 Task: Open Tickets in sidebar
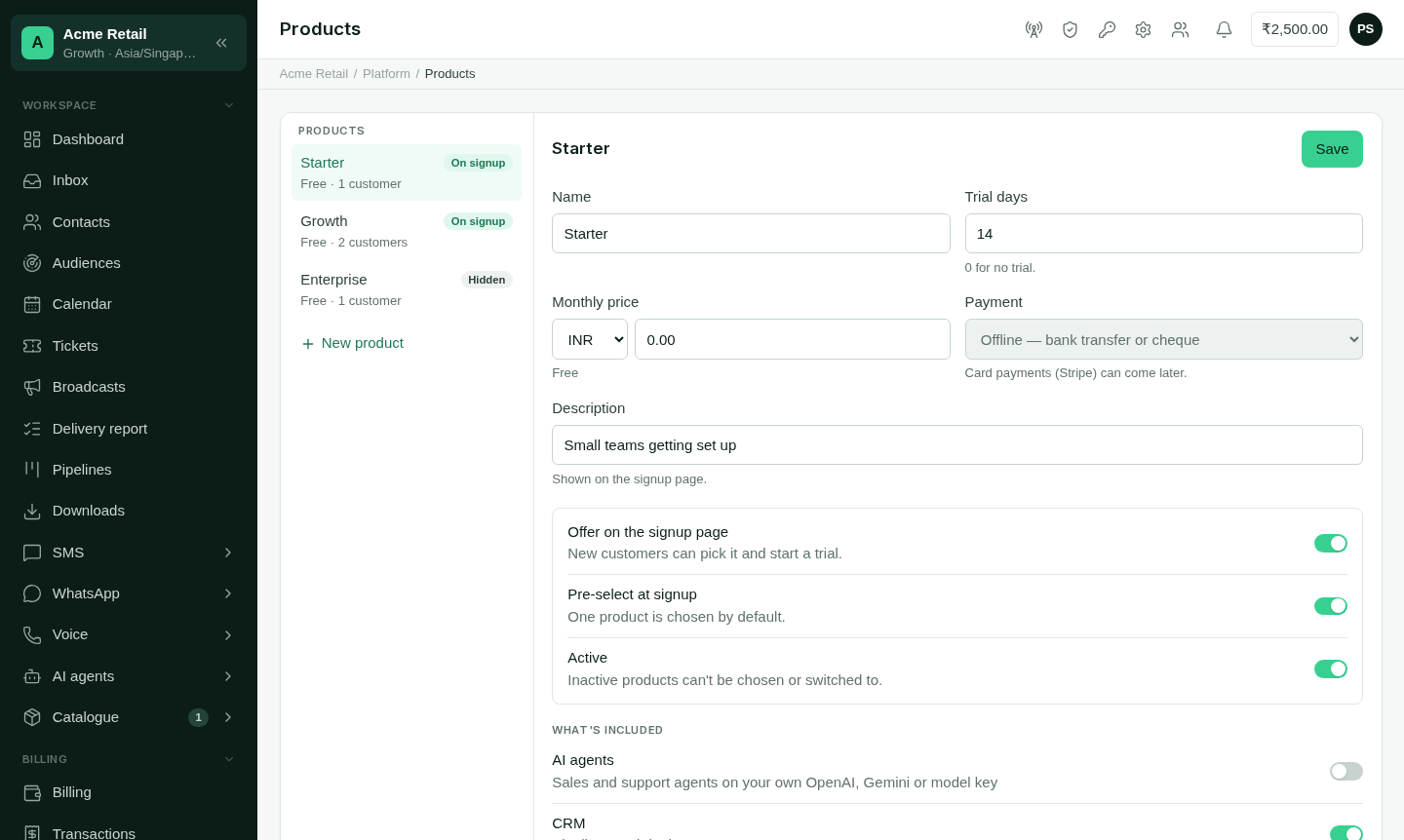129,346
